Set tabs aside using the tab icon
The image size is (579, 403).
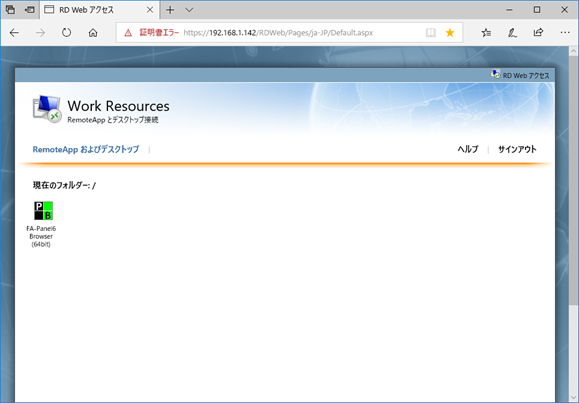coord(30,10)
